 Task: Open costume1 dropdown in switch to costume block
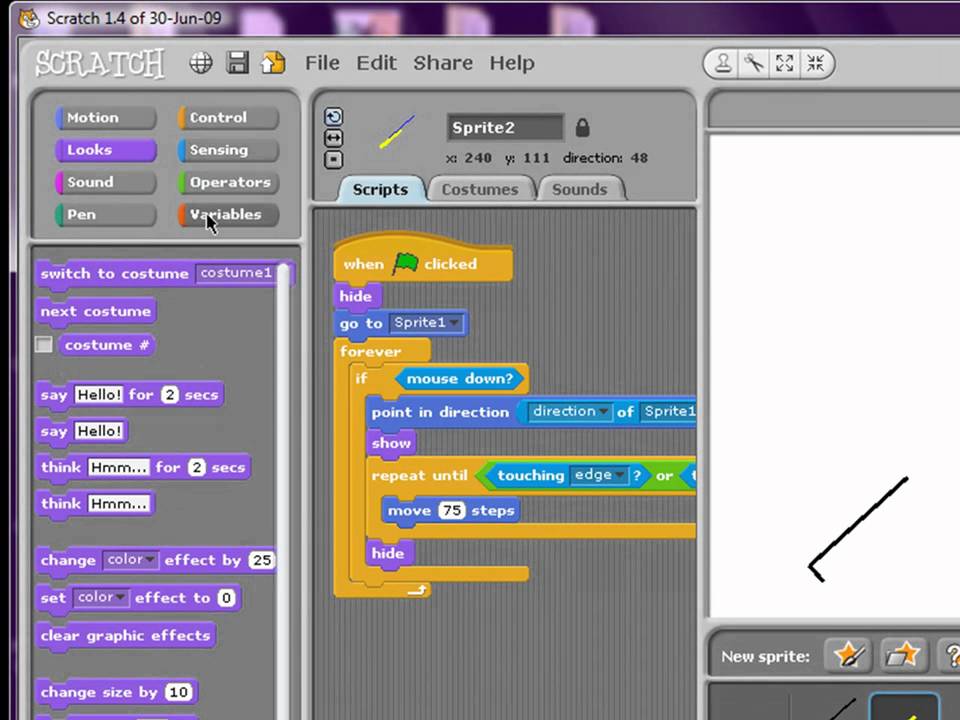(x=238, y=273)
